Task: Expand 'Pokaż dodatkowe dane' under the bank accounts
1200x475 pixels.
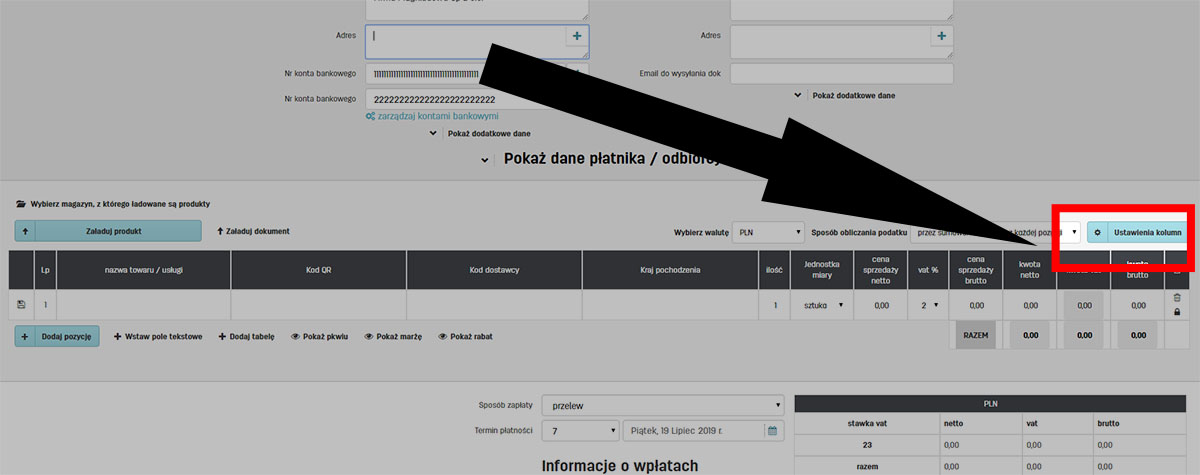Action: (480, 133)
